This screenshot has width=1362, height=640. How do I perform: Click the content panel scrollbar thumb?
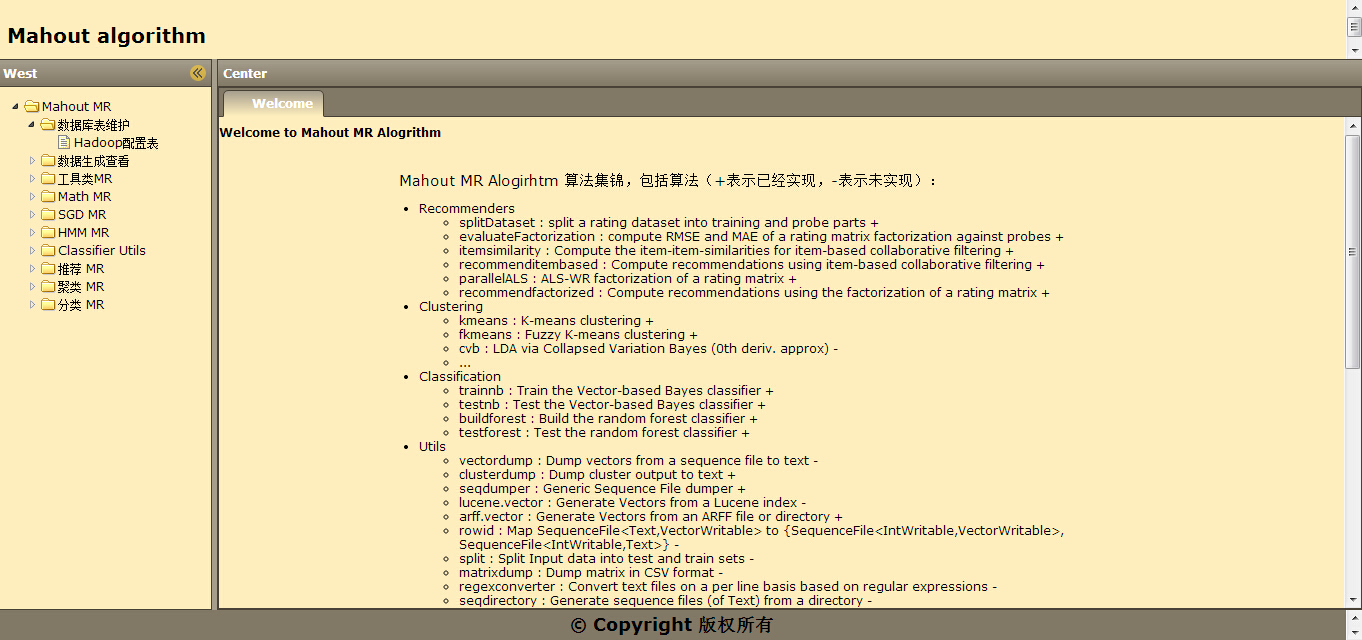pyautogui.click(x=1353, y=251)
